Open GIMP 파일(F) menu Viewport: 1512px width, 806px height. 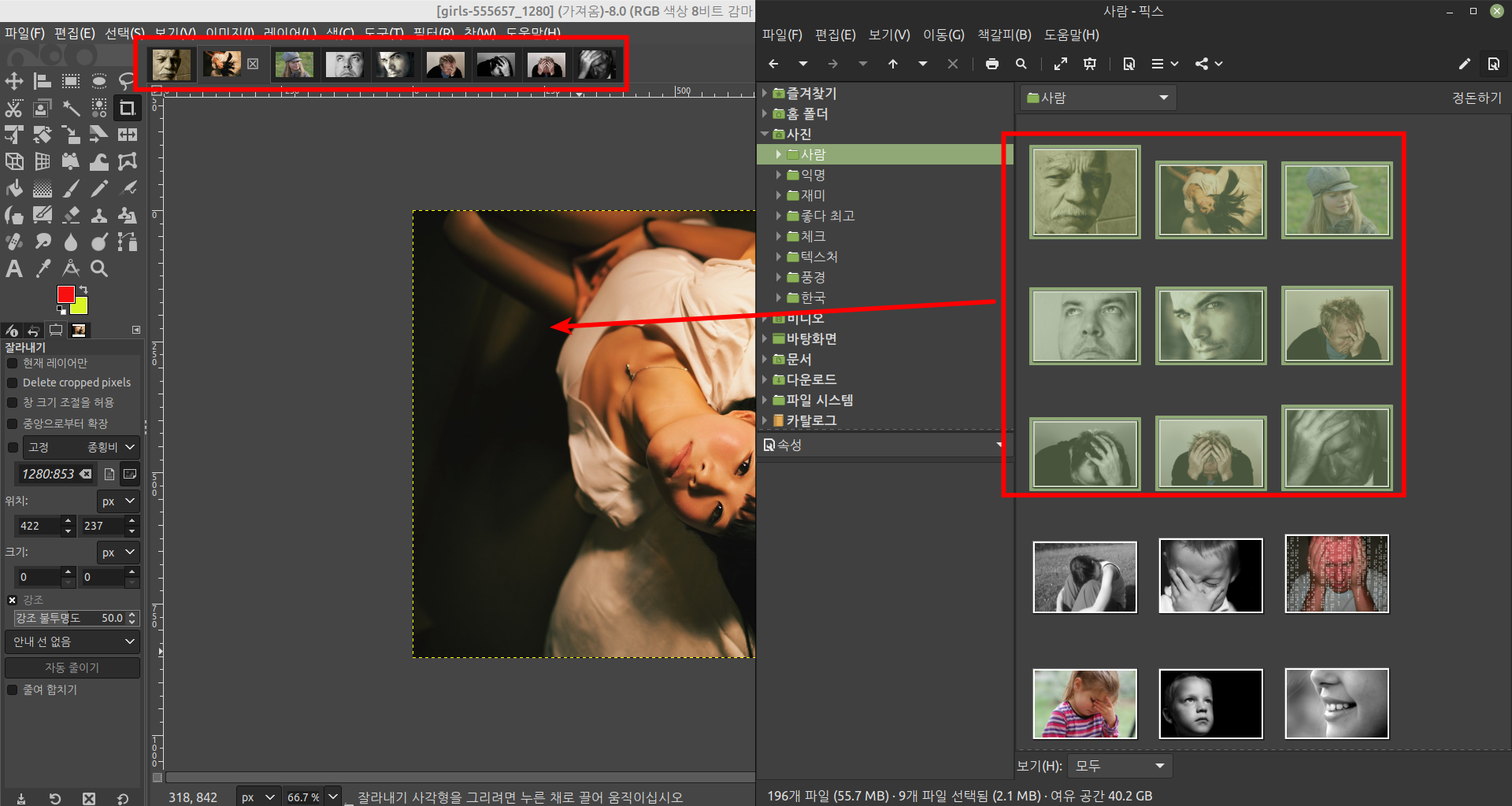[x=24, y=33]
